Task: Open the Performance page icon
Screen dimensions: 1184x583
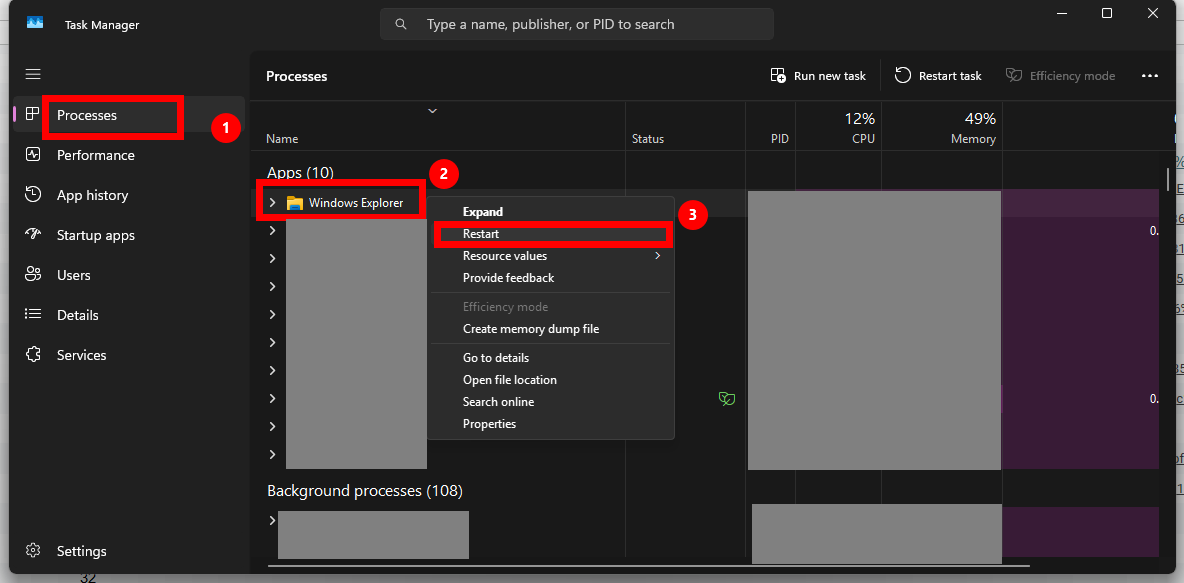Action: (33, 155)
